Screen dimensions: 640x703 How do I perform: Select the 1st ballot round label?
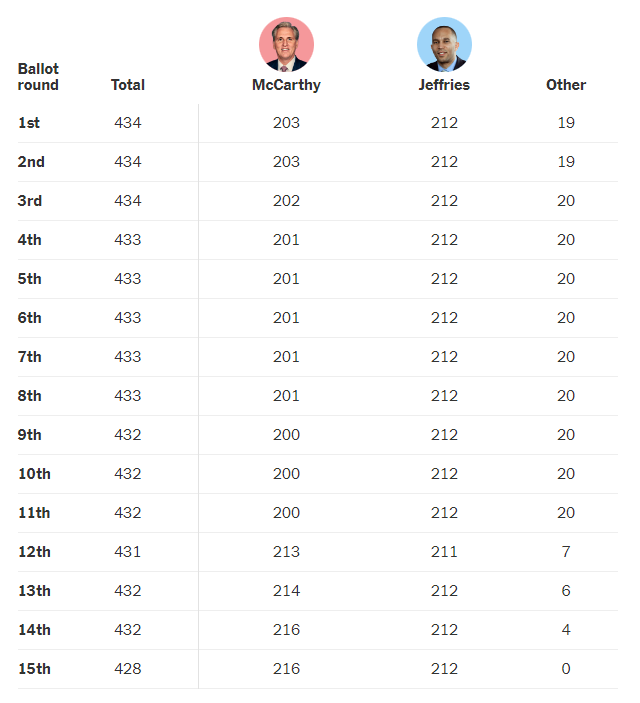[29, 123]
